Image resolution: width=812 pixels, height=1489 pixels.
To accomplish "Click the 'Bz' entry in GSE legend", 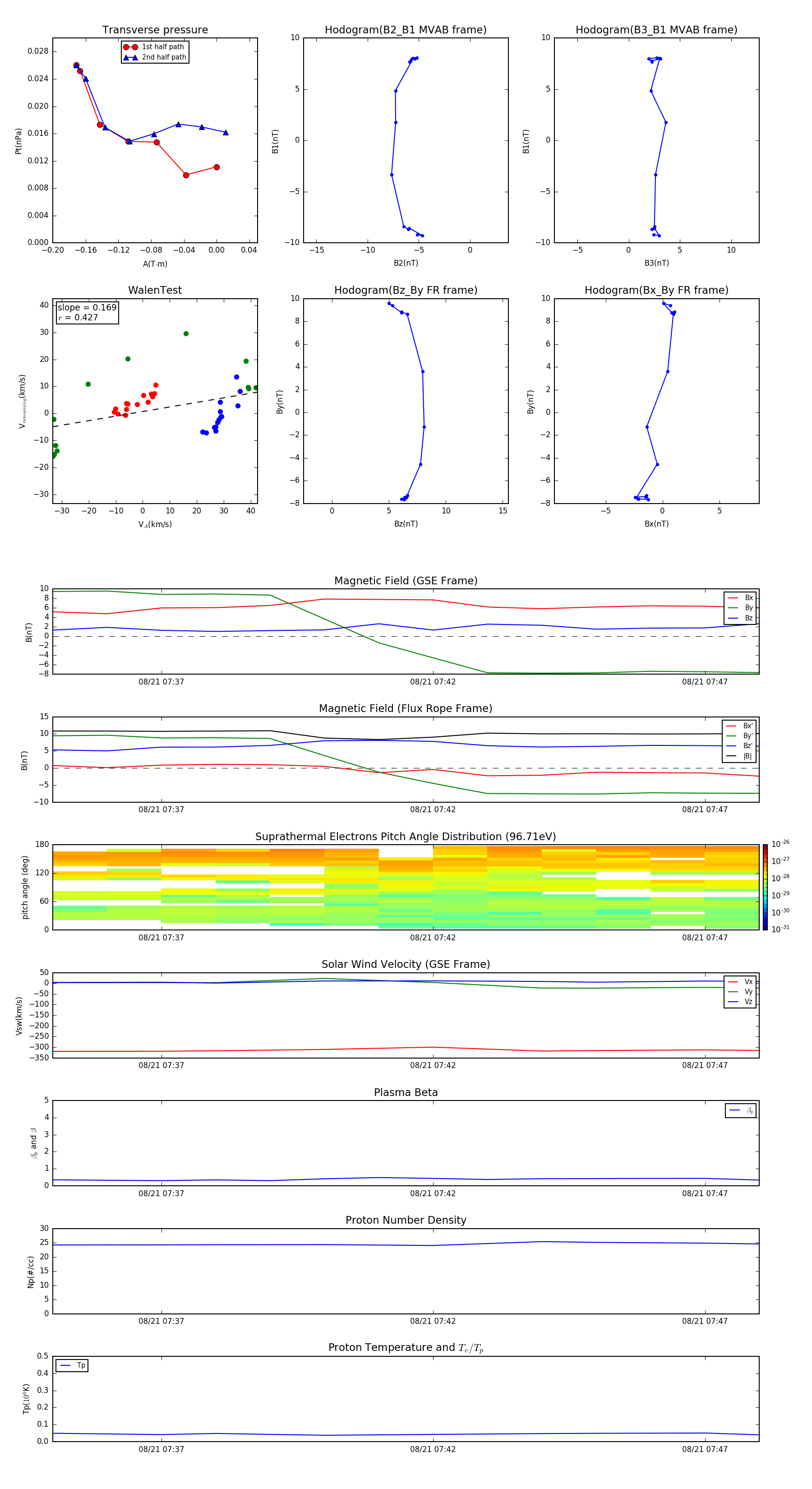I will tap(740, 618).
